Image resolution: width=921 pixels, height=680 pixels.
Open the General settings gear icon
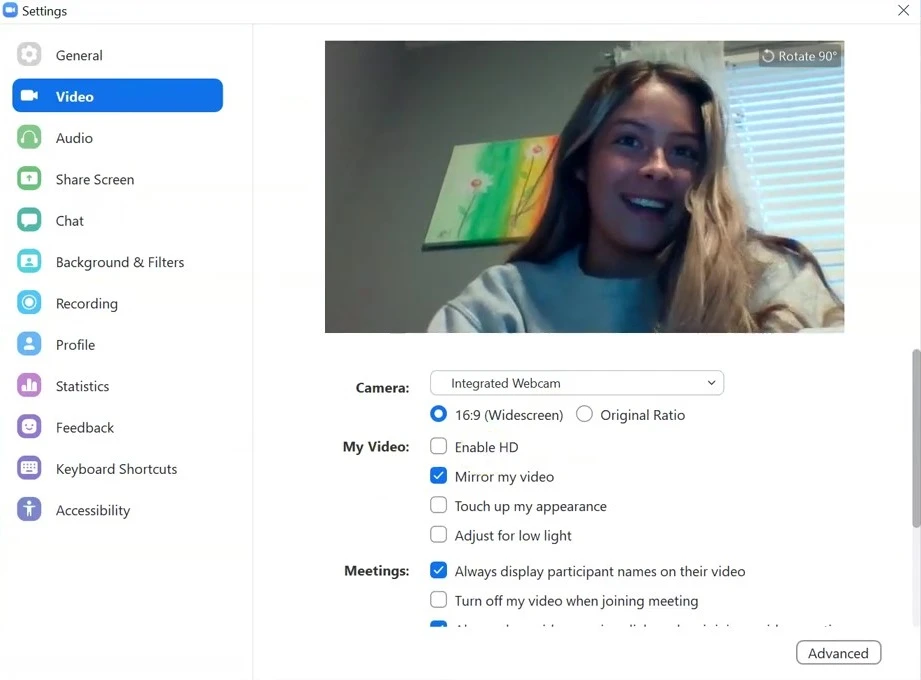coord(29,55)
